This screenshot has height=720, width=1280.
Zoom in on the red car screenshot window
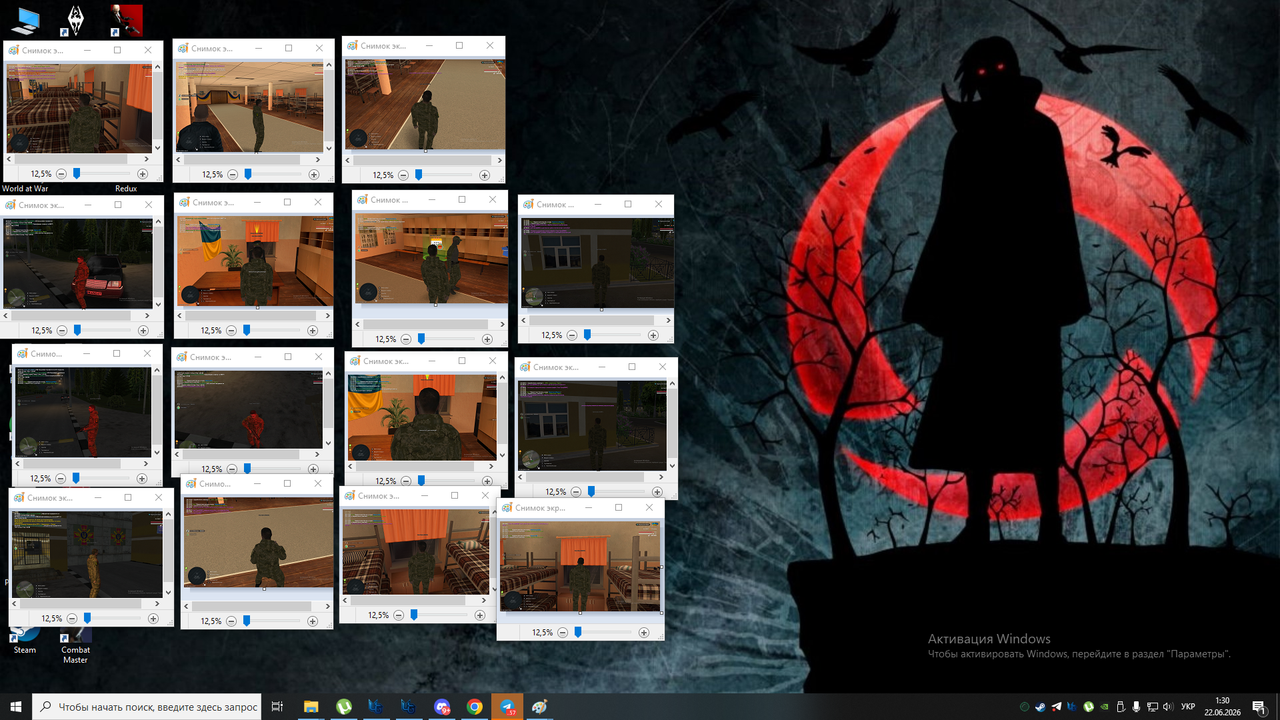pos(143,330)
